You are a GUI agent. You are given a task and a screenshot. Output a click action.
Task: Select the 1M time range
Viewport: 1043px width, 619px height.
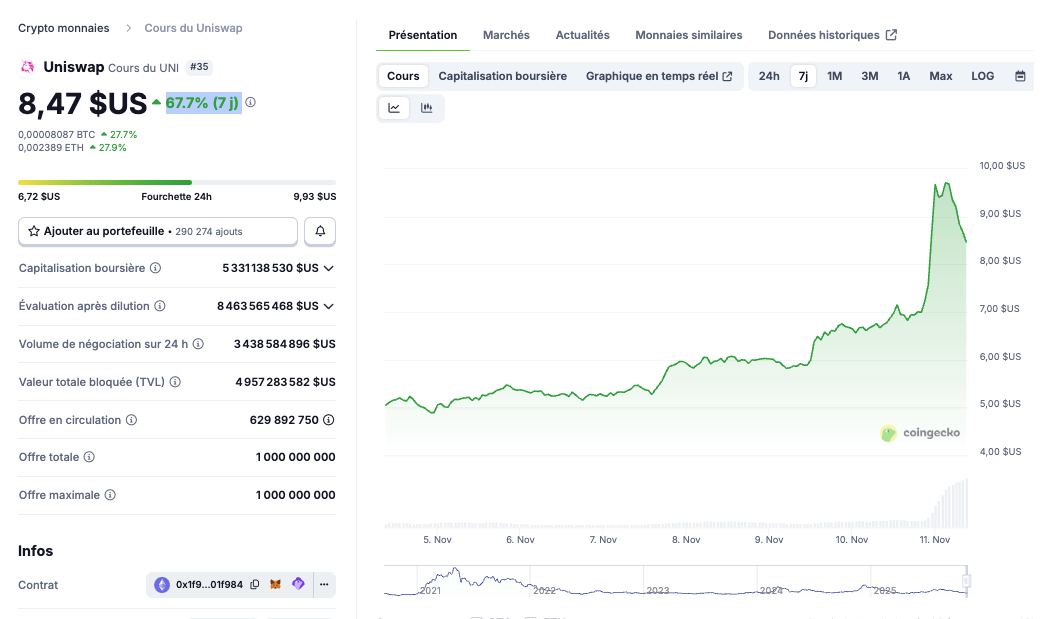(834, 76)
